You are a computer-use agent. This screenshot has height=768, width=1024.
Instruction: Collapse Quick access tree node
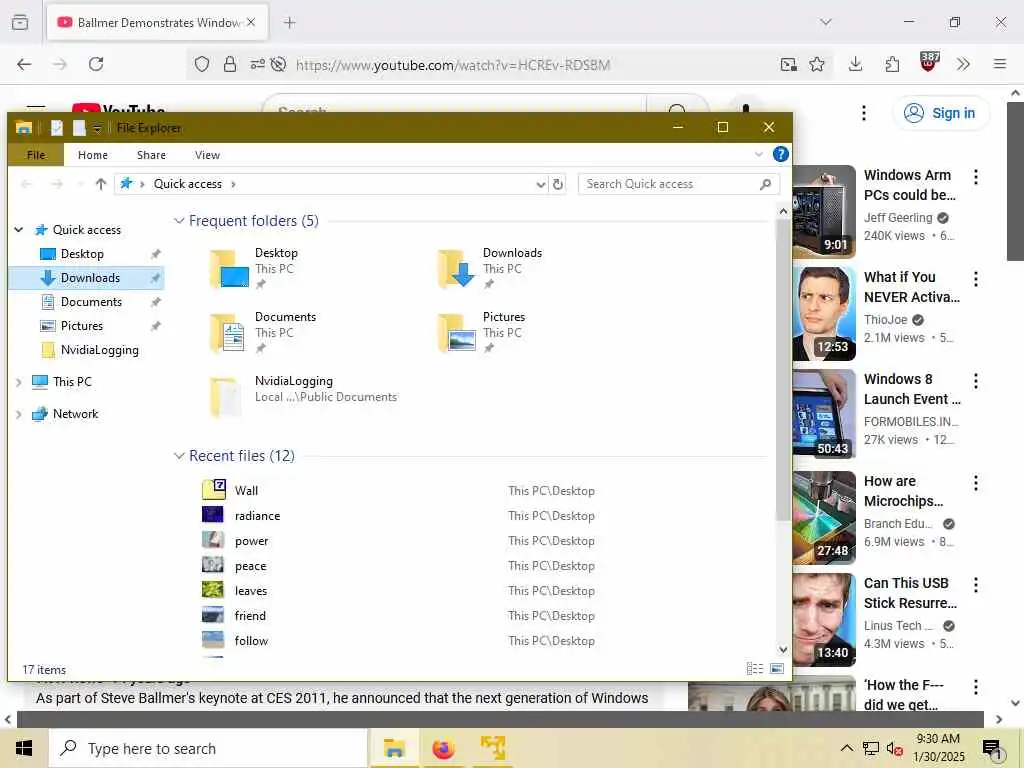pos(19,230)
